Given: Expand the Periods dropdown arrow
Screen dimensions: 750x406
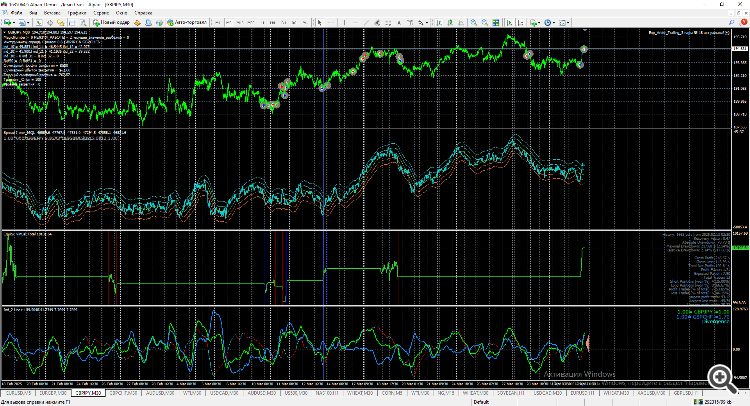Looking at the screenshot, I should point(554,22).
